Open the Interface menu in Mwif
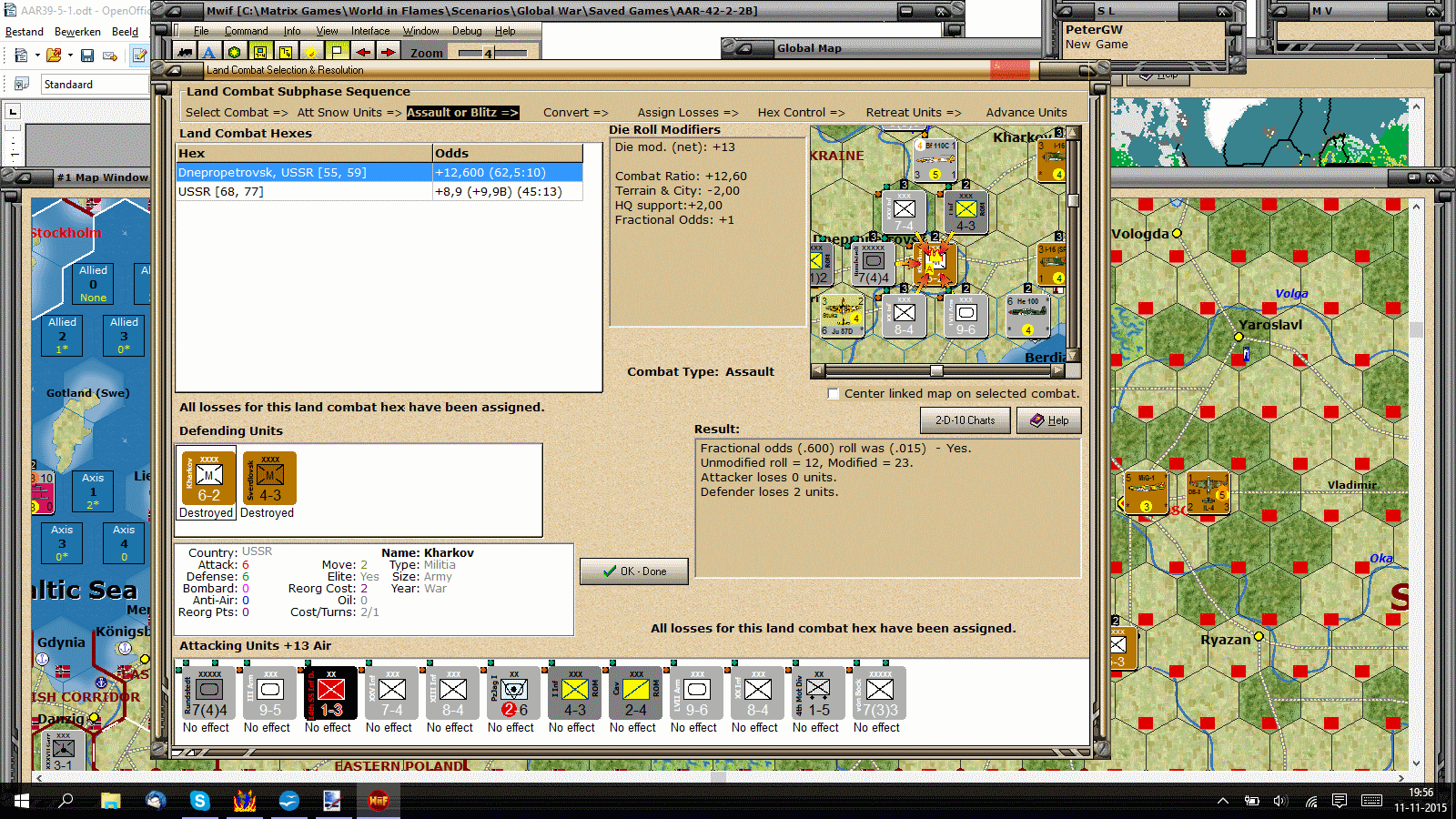1456x819 pixels. (x=370, y=31)
